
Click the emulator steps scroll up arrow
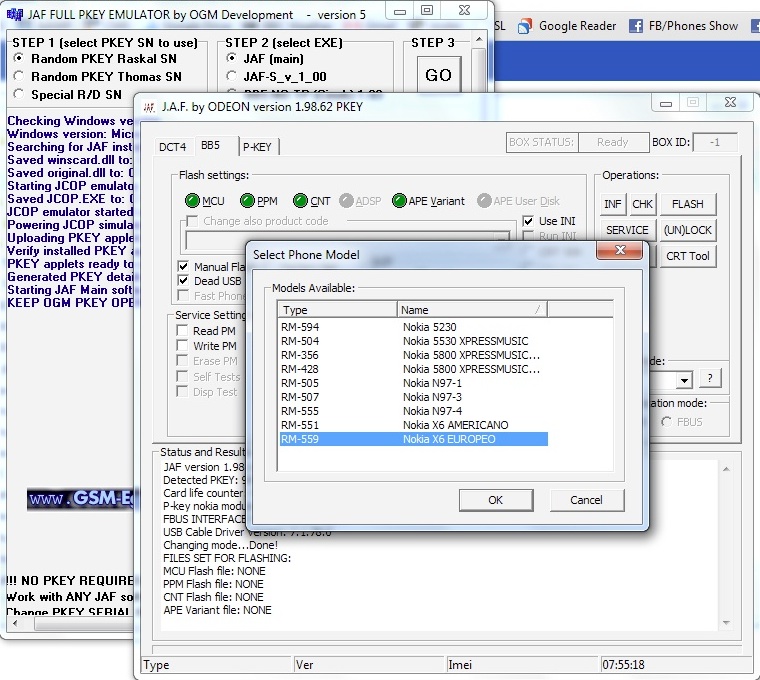[x=479, y=40]
